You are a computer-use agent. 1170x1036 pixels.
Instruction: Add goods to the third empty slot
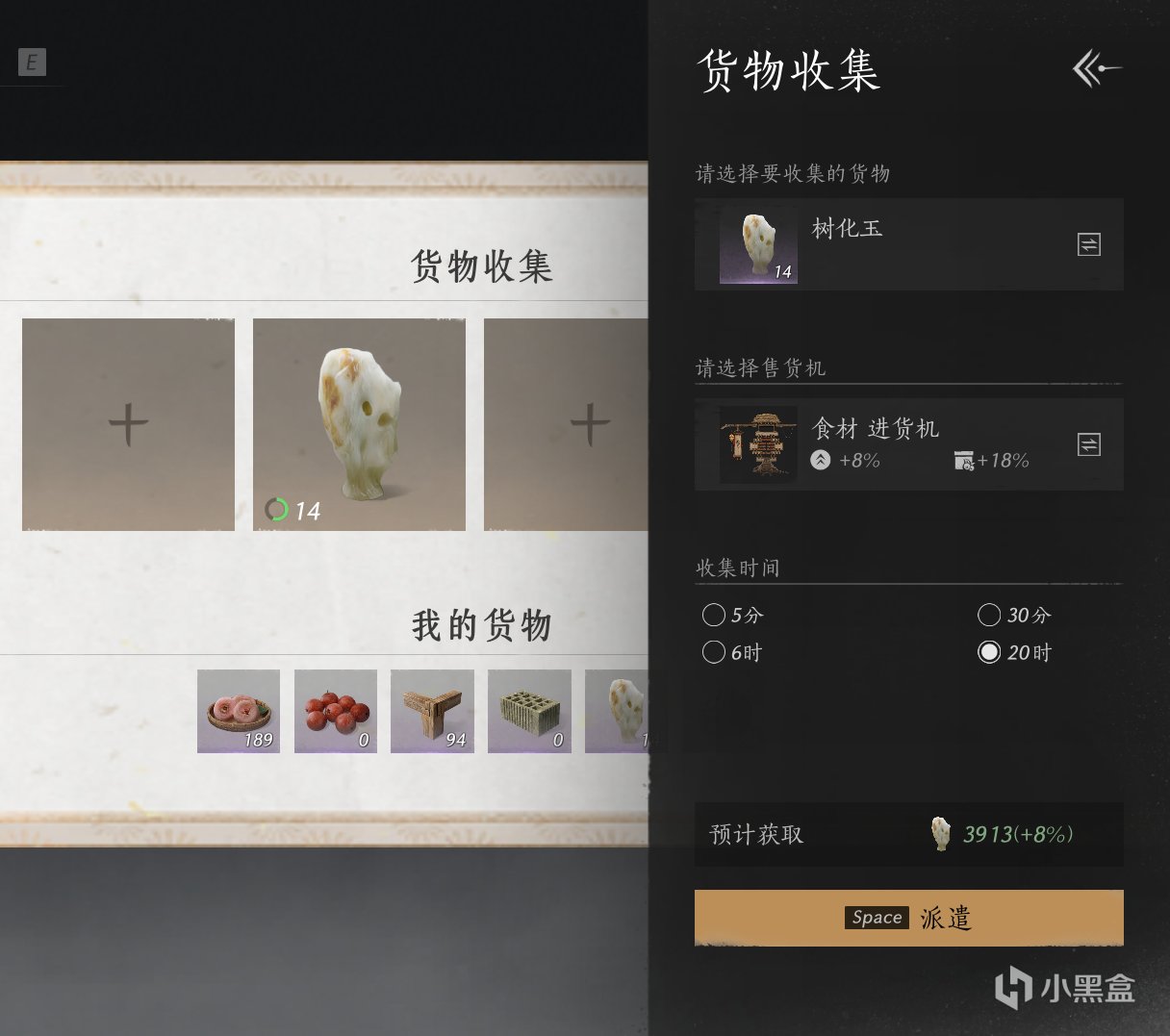pyautogui.click(x=566, y=424)
